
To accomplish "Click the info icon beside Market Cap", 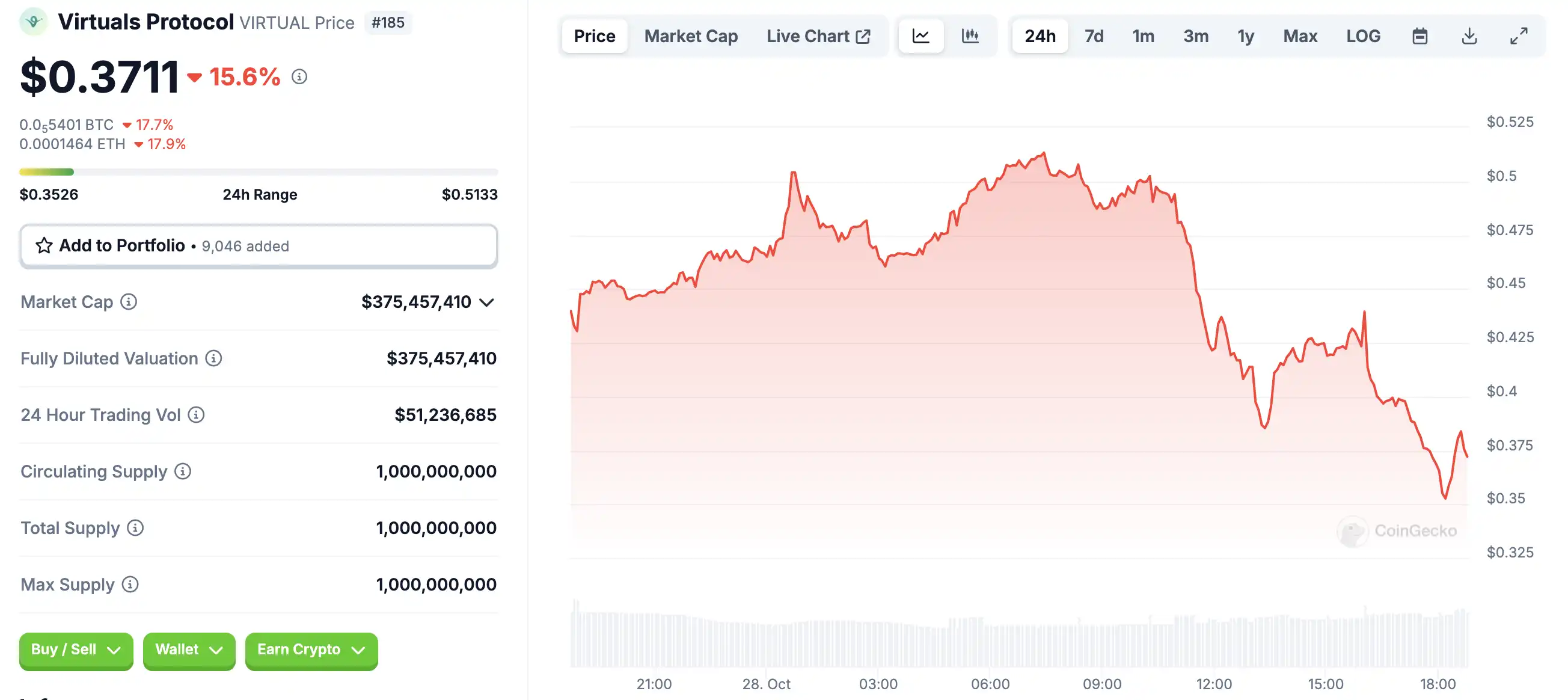I will pos(129,302).
